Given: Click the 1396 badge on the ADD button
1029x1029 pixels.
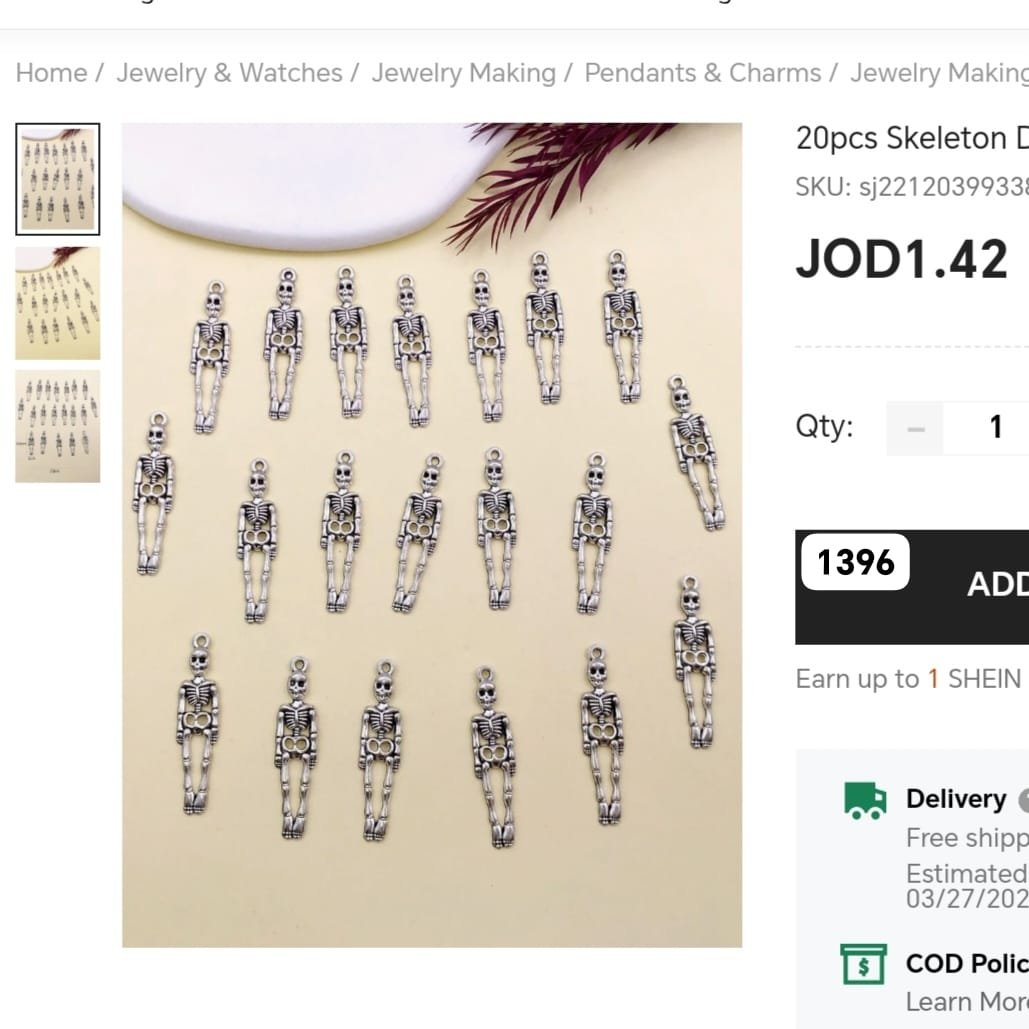Looking at the screenshot, I should [x=855, y=563].
